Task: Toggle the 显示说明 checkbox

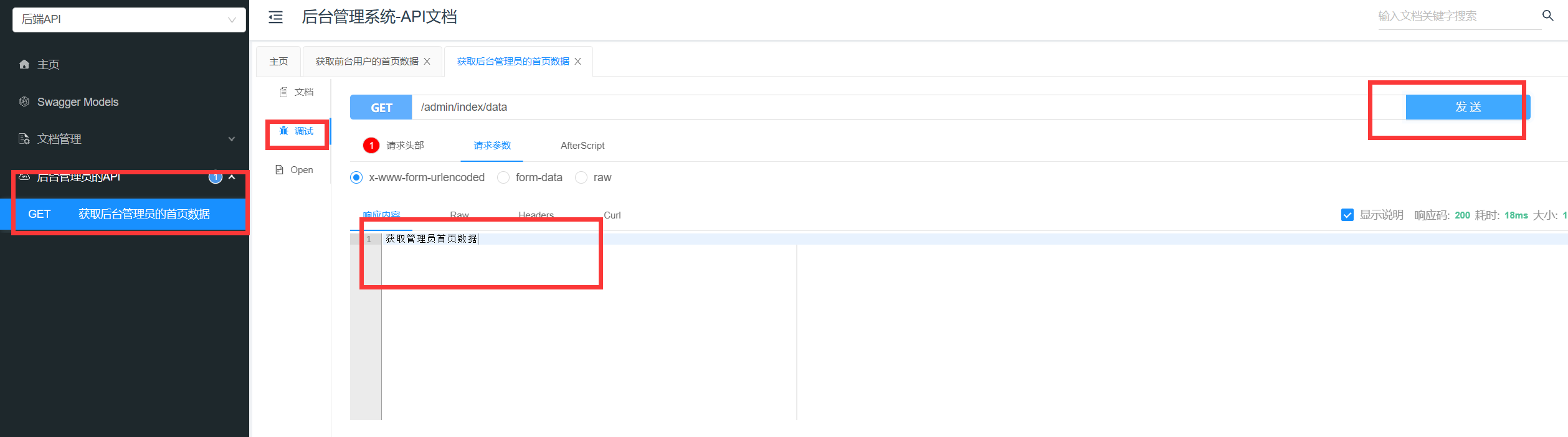Action: (1347, 215)
